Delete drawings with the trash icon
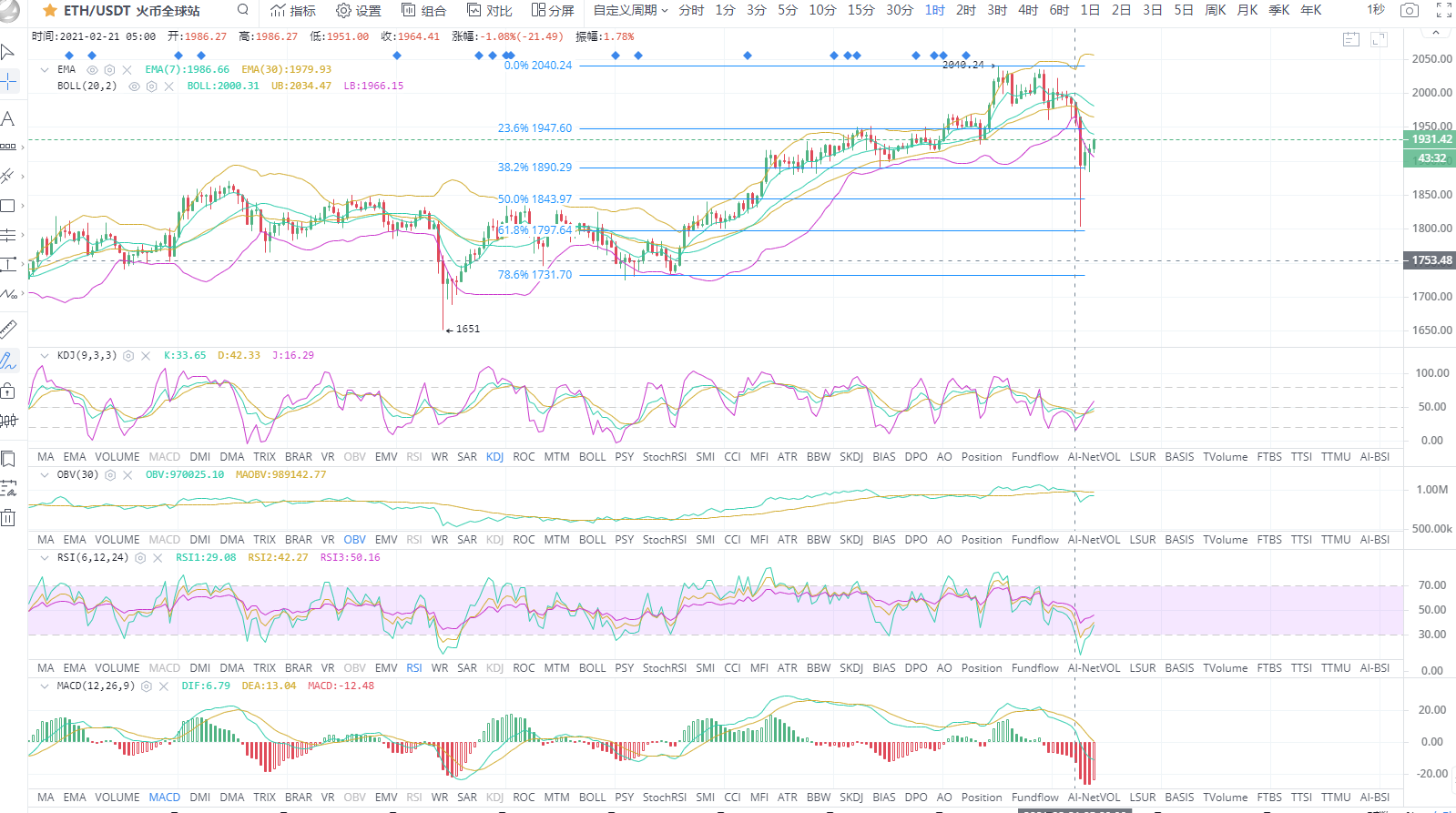The width and height of the screenshot is (1456, 813). (x=8, y=517)
